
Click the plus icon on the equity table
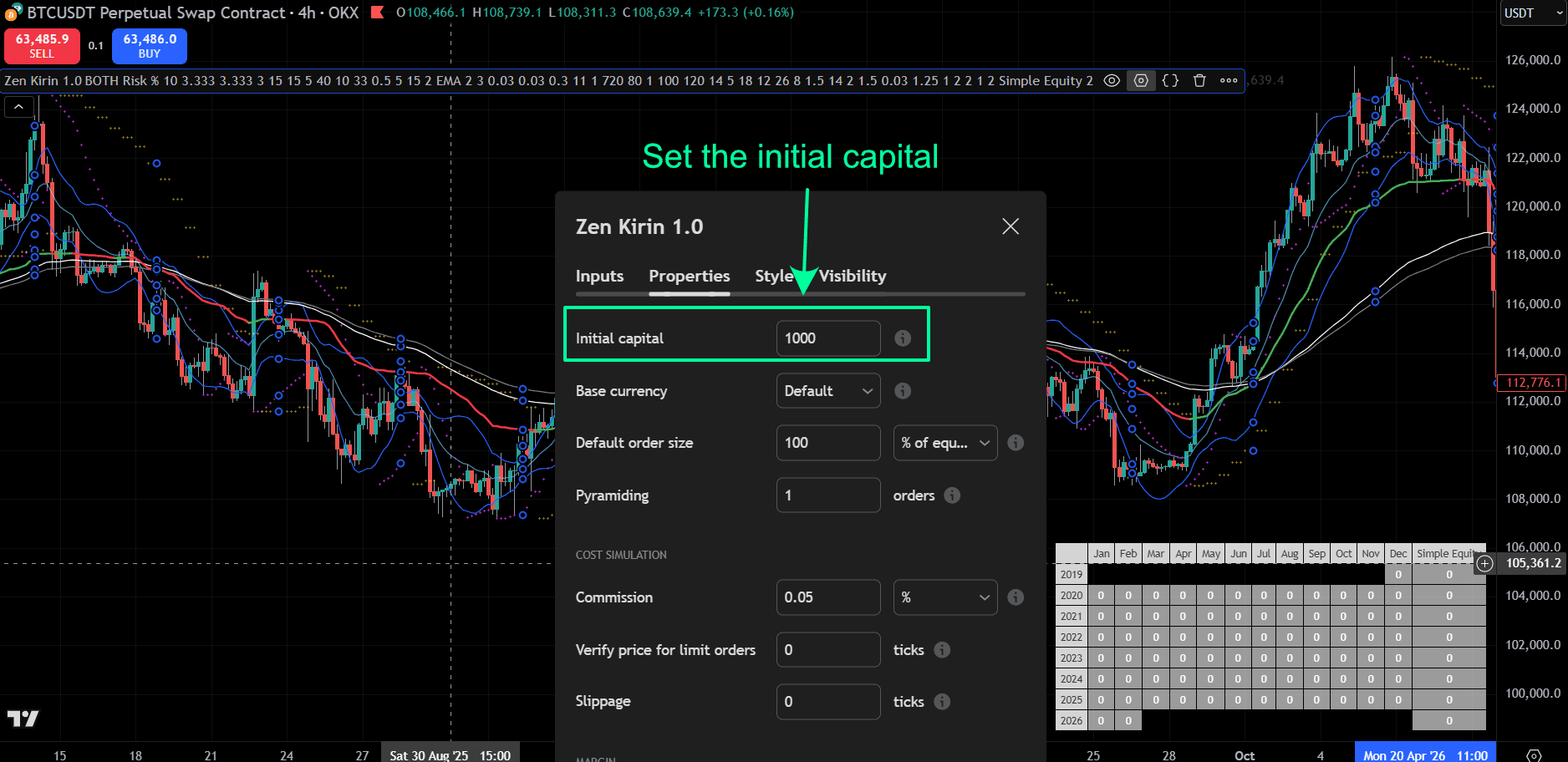1484,564
